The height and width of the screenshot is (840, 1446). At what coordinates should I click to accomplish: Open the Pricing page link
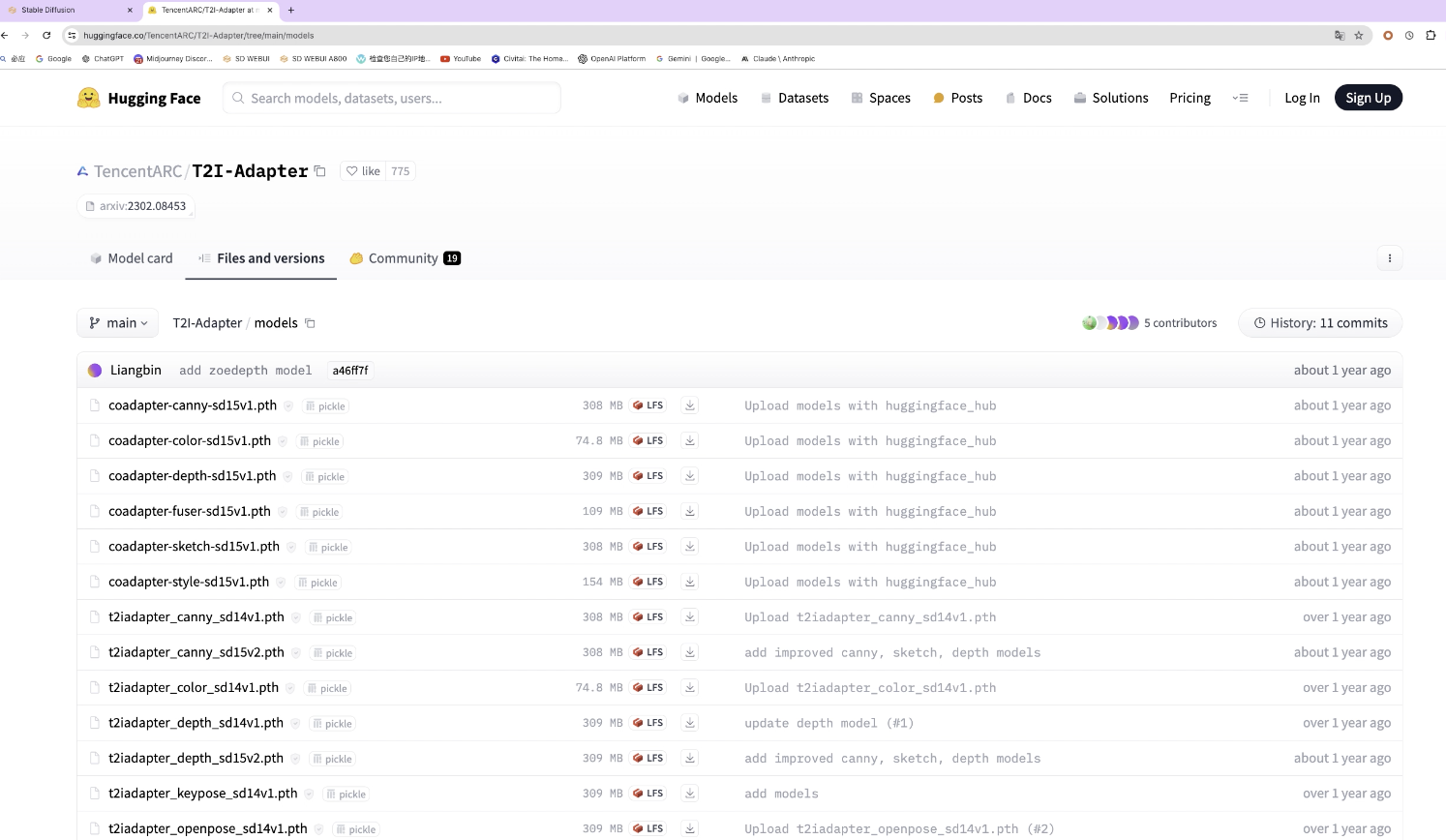point(1190,98)
